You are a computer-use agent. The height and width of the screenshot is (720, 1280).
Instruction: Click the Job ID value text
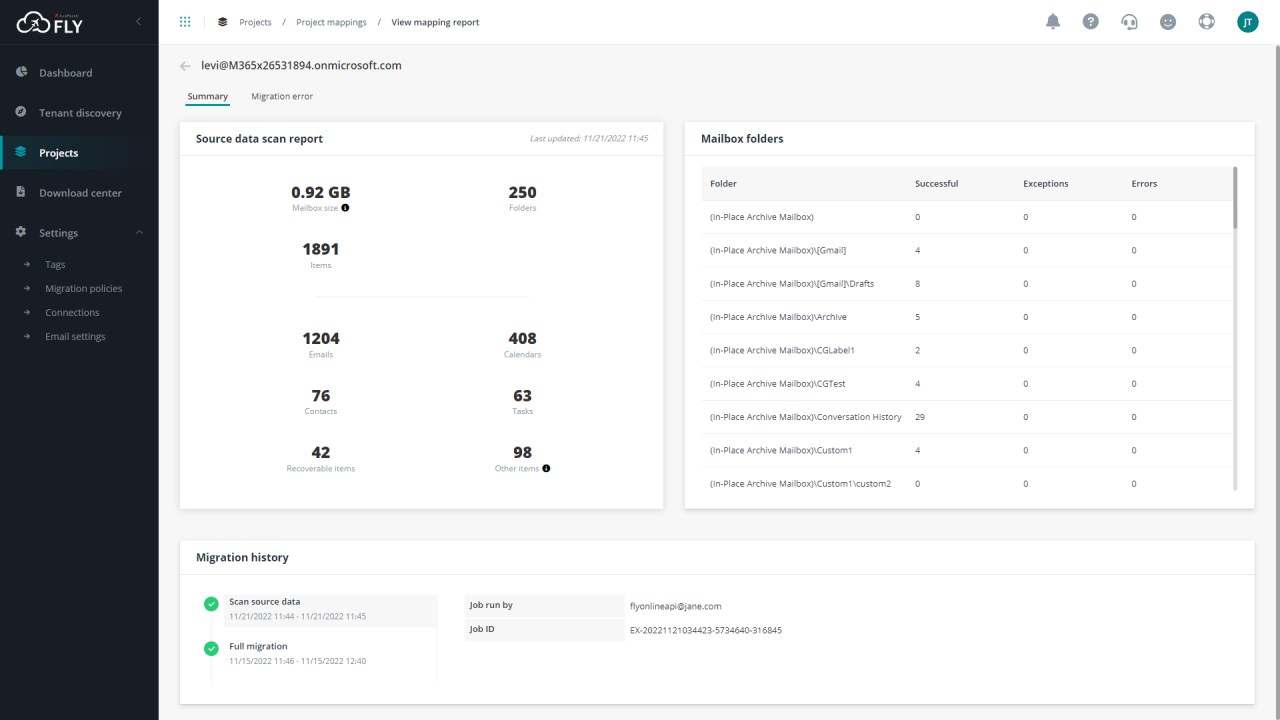pyautogui.click(x=705, y=631)
